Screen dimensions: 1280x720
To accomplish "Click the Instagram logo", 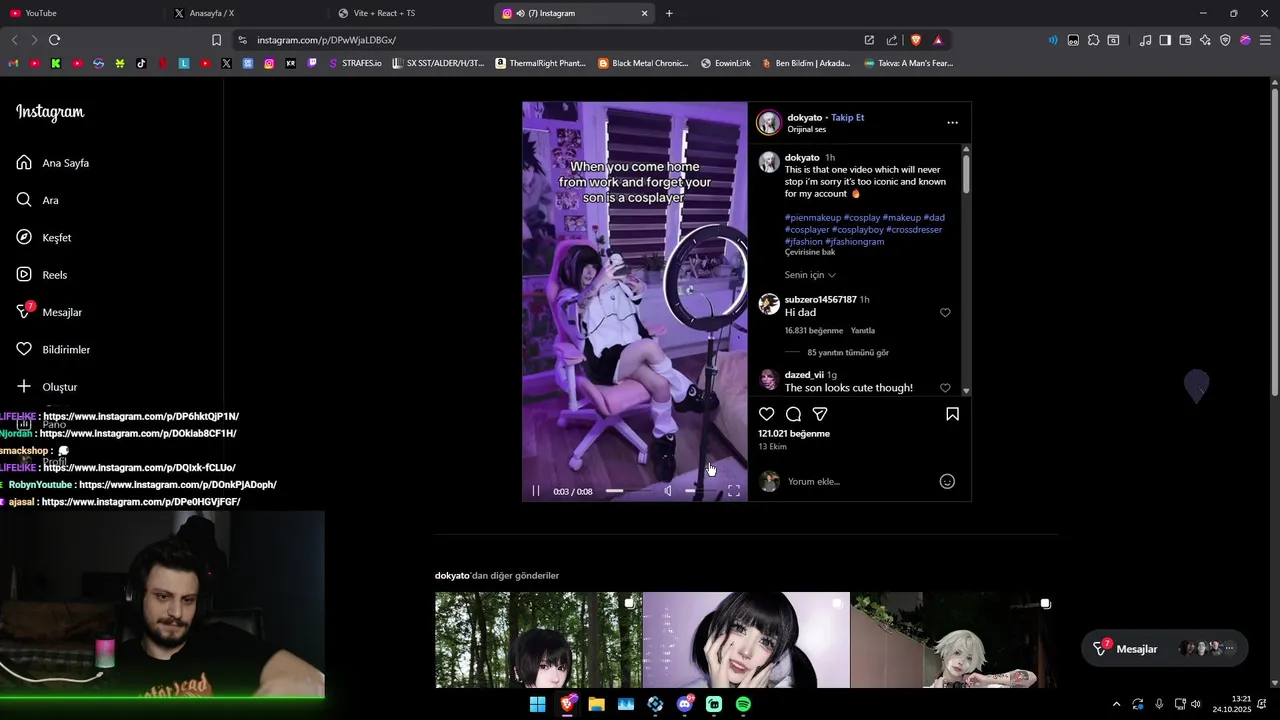I will click(x=50, y=112).
